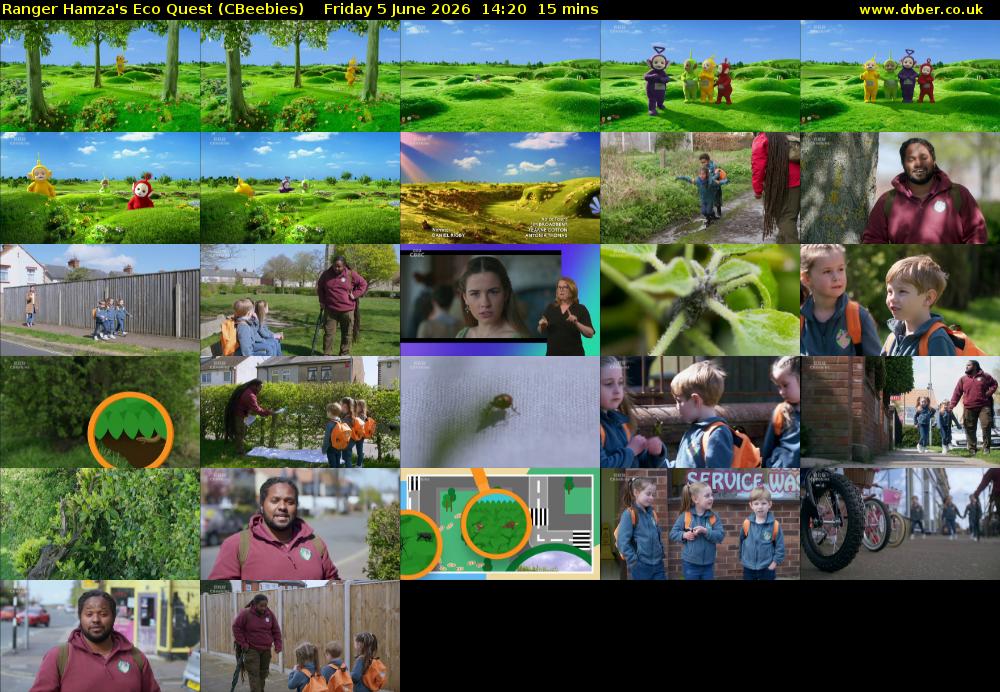Screen dimensions: 1000x692
Task: Click the 14:20 start time text
Action: point(504,10)
